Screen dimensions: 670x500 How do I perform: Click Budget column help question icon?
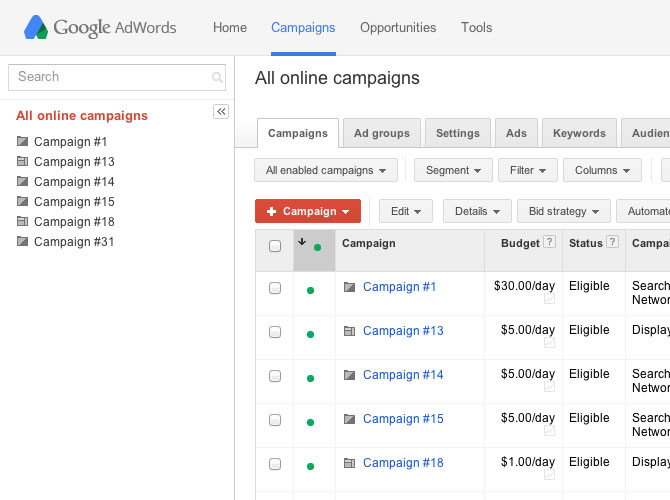pyautogui.click(x=550, y=242)
